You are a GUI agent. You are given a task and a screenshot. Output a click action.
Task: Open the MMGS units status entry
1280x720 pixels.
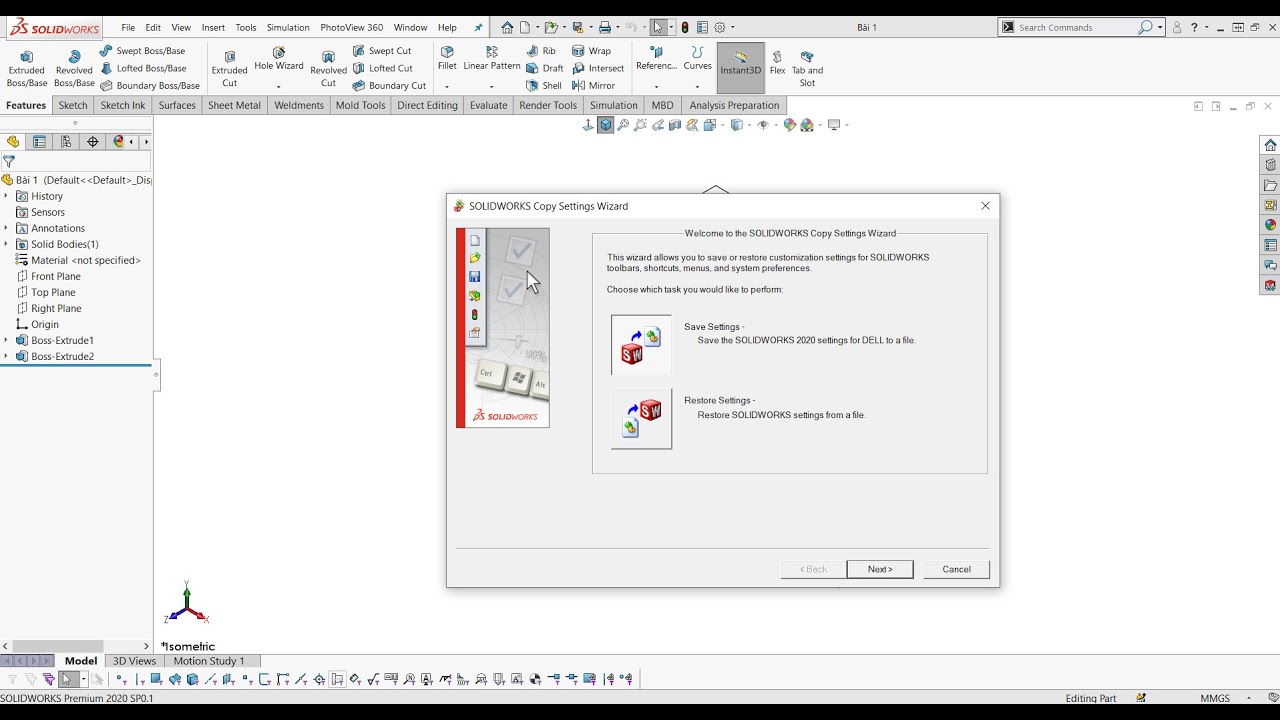click(1215, 698)
